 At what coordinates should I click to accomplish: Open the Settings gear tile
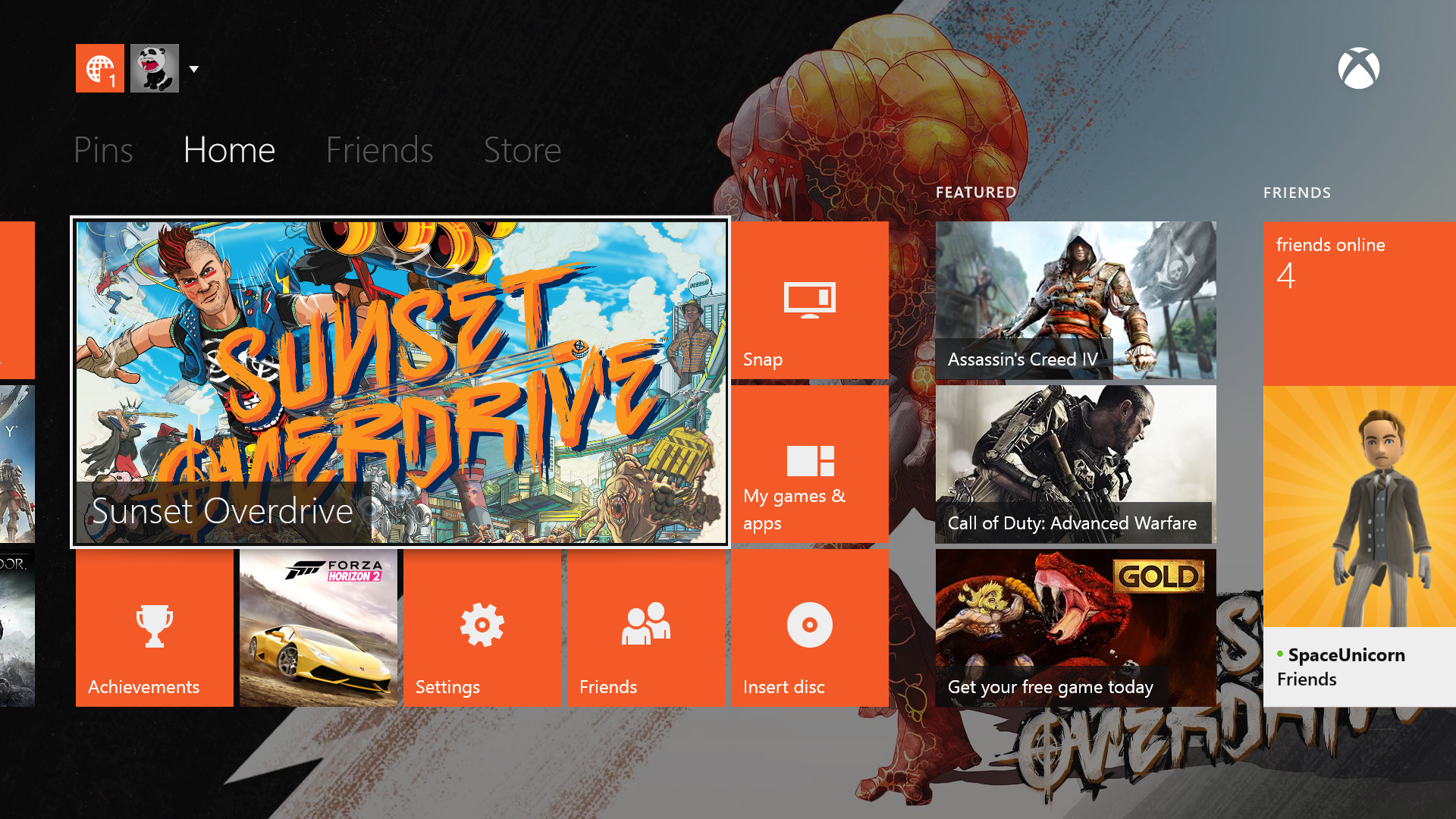[482, 628]
